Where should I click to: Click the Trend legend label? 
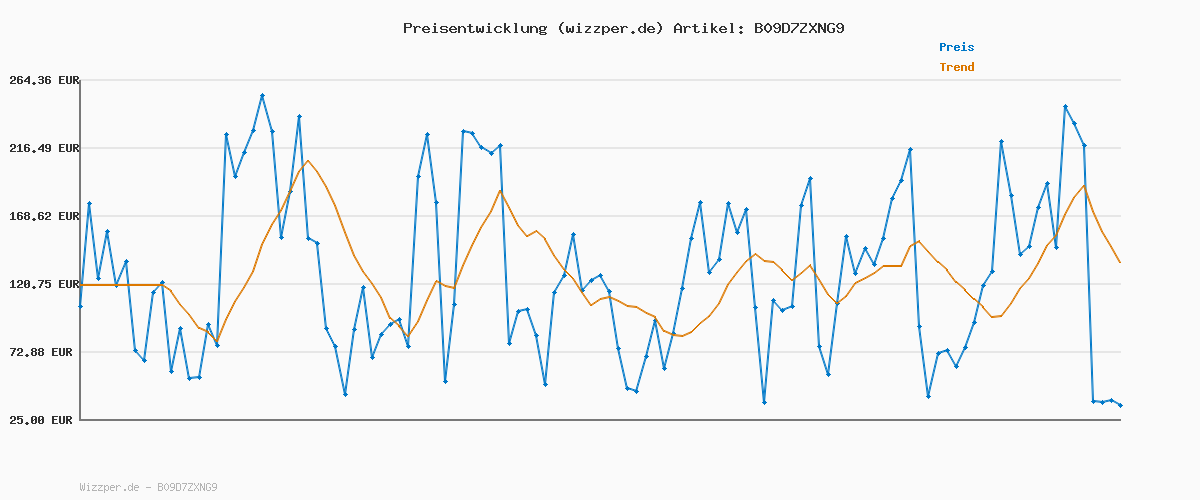pos(956,67)
